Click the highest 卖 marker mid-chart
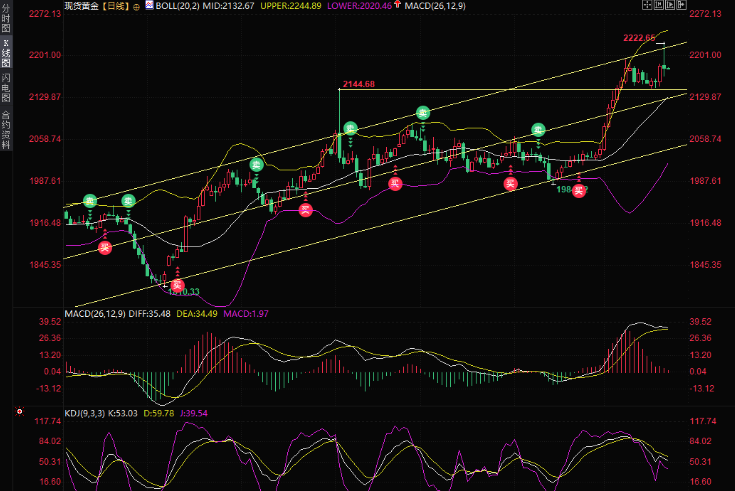The height and width of the screenshot is (491, 735). (x=423, y=113)
